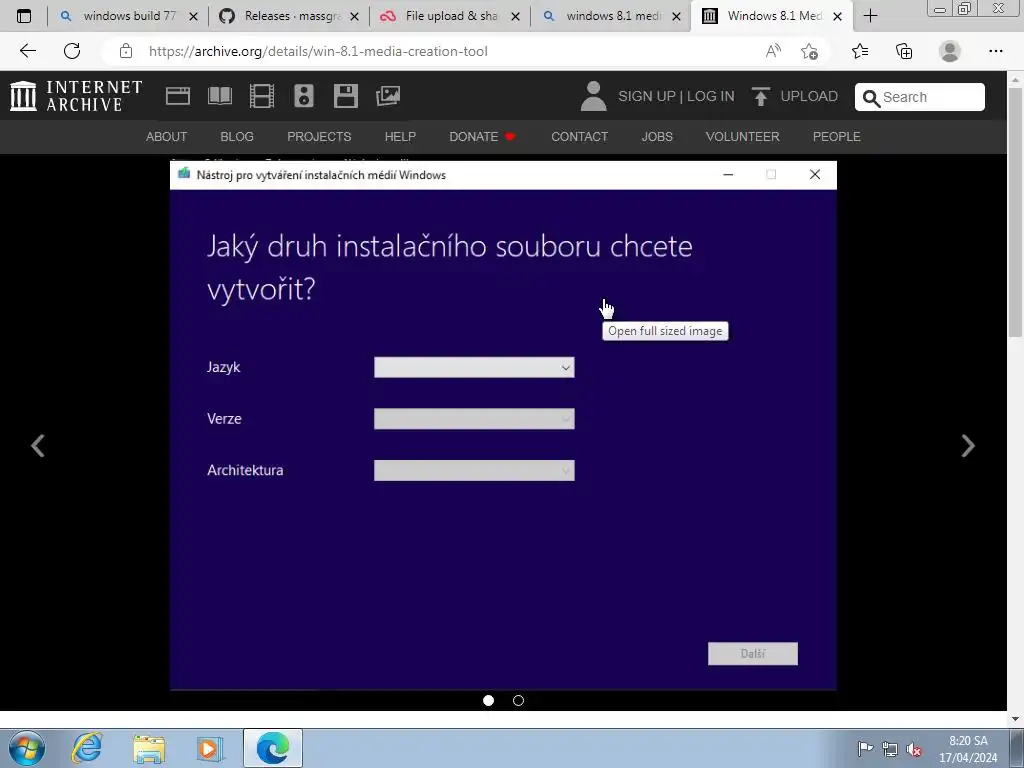Open the VOLUNTEER link

coord(743,136)
